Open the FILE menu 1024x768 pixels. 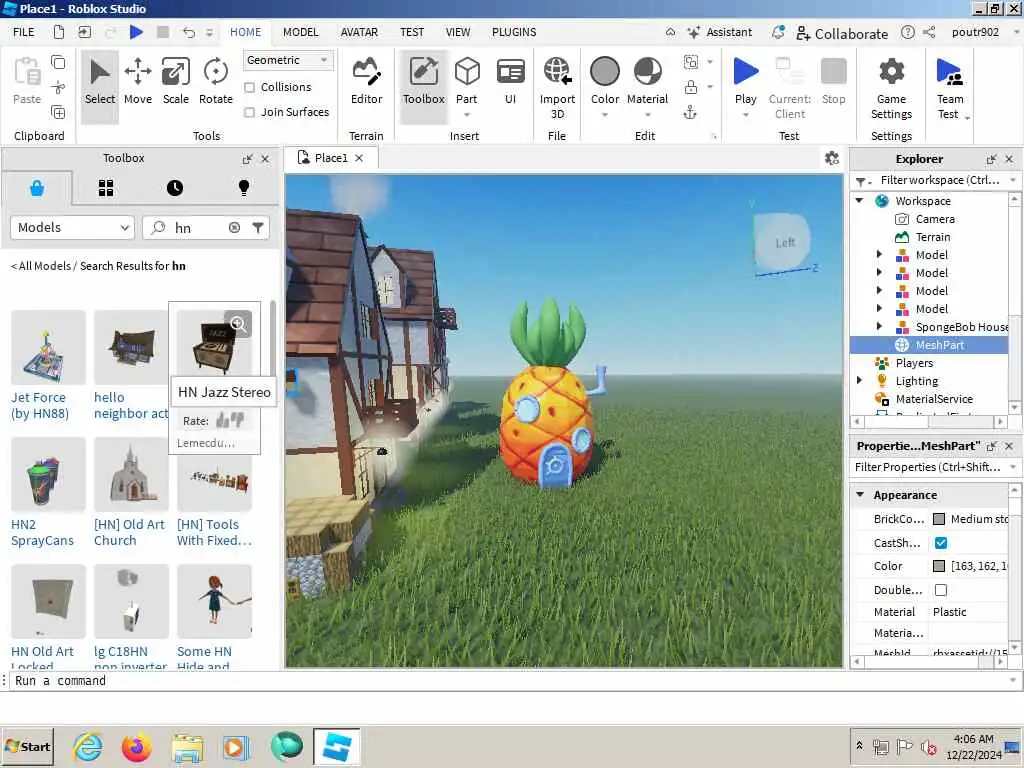click(x=24, y=32)
